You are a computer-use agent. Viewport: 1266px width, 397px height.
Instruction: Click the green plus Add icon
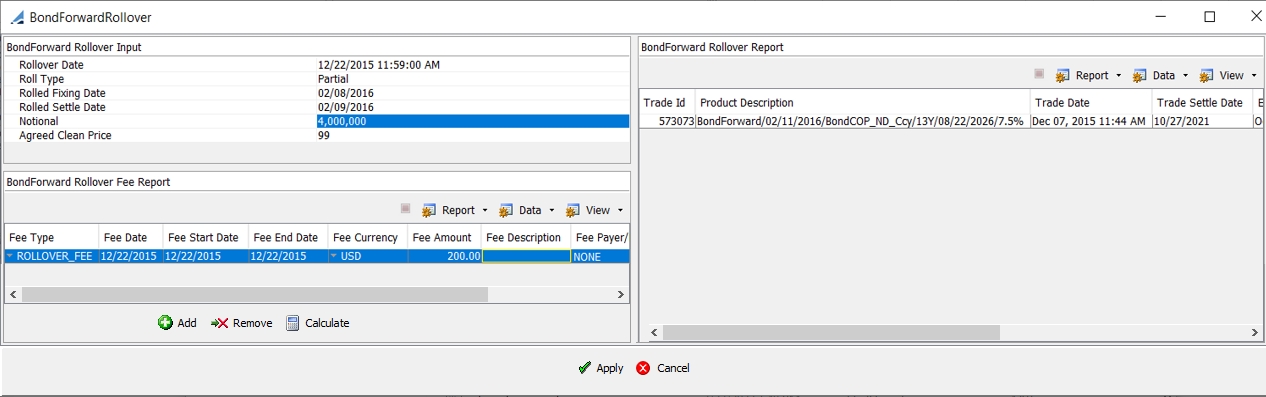(165, 323)
